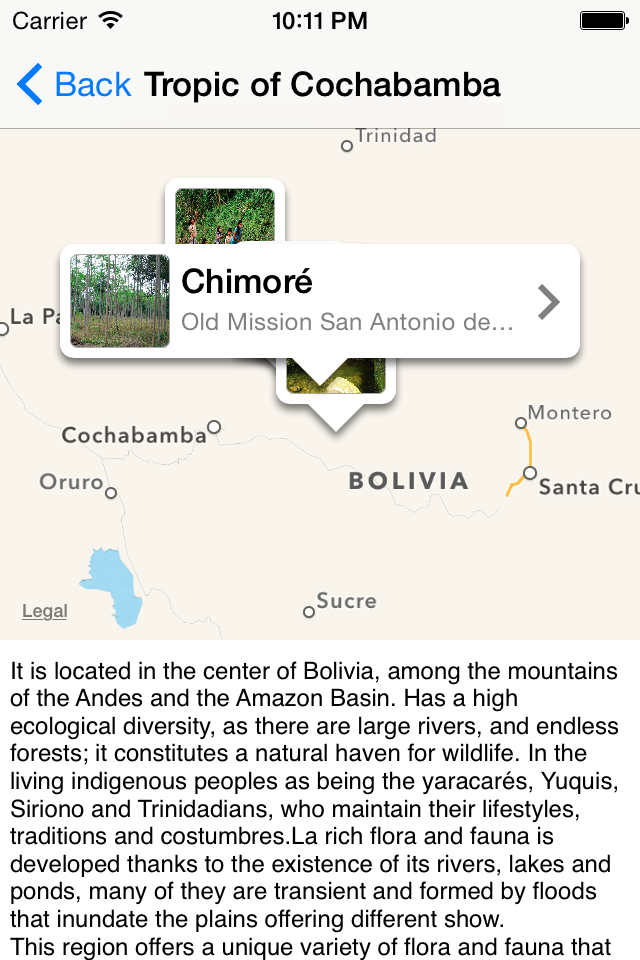Open the Legal link on the map
The height and width of the screenshot is (960, 640).
(45, 610)
